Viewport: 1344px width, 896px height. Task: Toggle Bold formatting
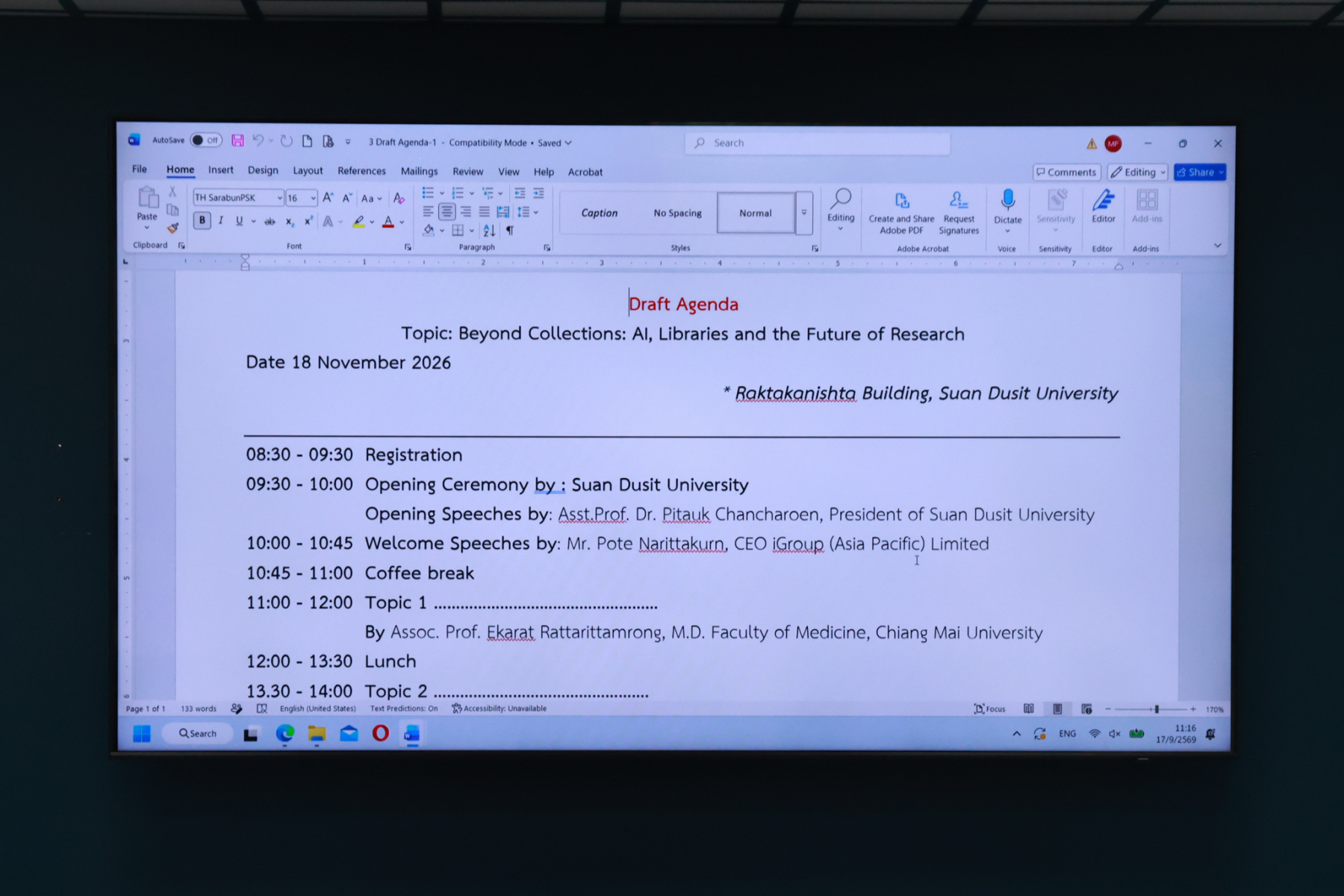202,220
